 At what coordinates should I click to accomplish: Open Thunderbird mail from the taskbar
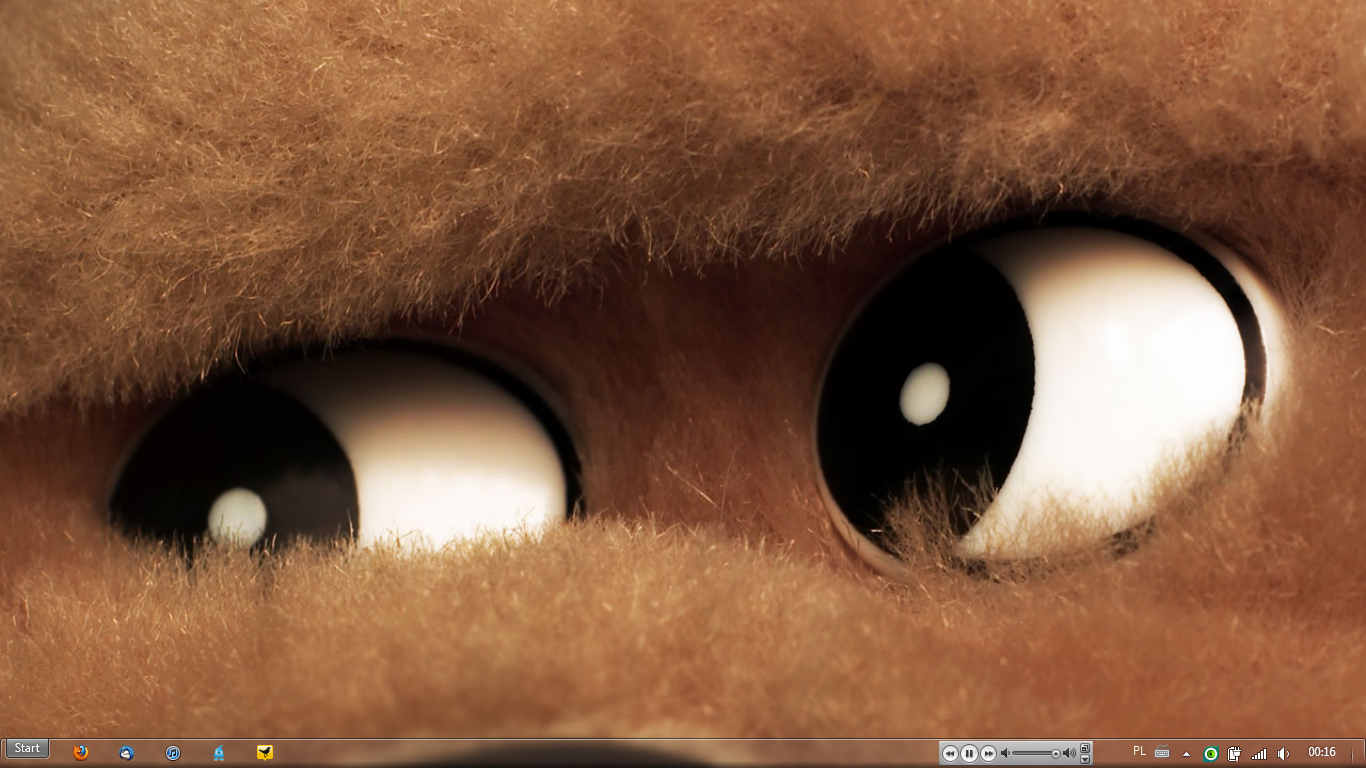pyautogui.click(x=127, y=752)
